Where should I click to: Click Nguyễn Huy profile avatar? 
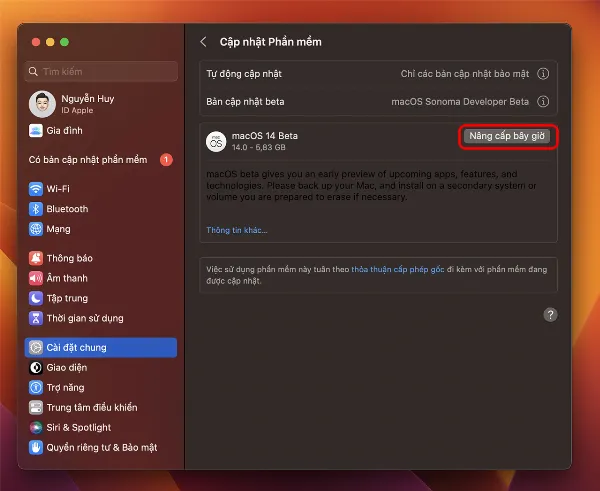tap(42, 104)
